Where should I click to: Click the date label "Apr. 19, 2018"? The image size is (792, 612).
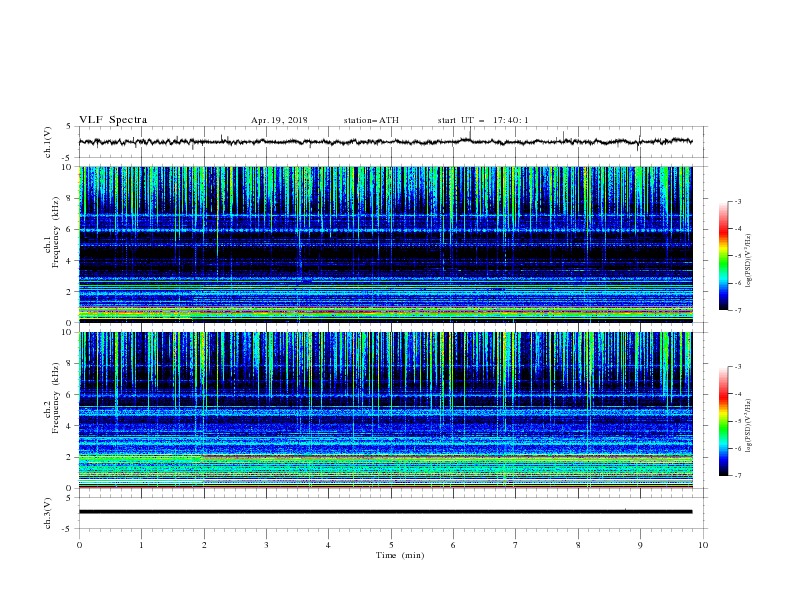(x=279, y=120)
